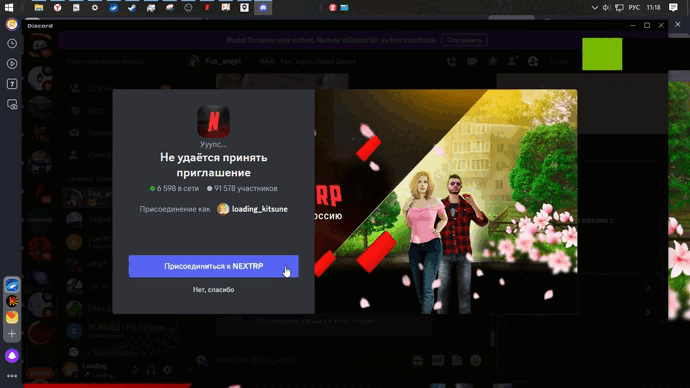
Task: Open pinned messages in Discord
Action: (x=492, y=61)
